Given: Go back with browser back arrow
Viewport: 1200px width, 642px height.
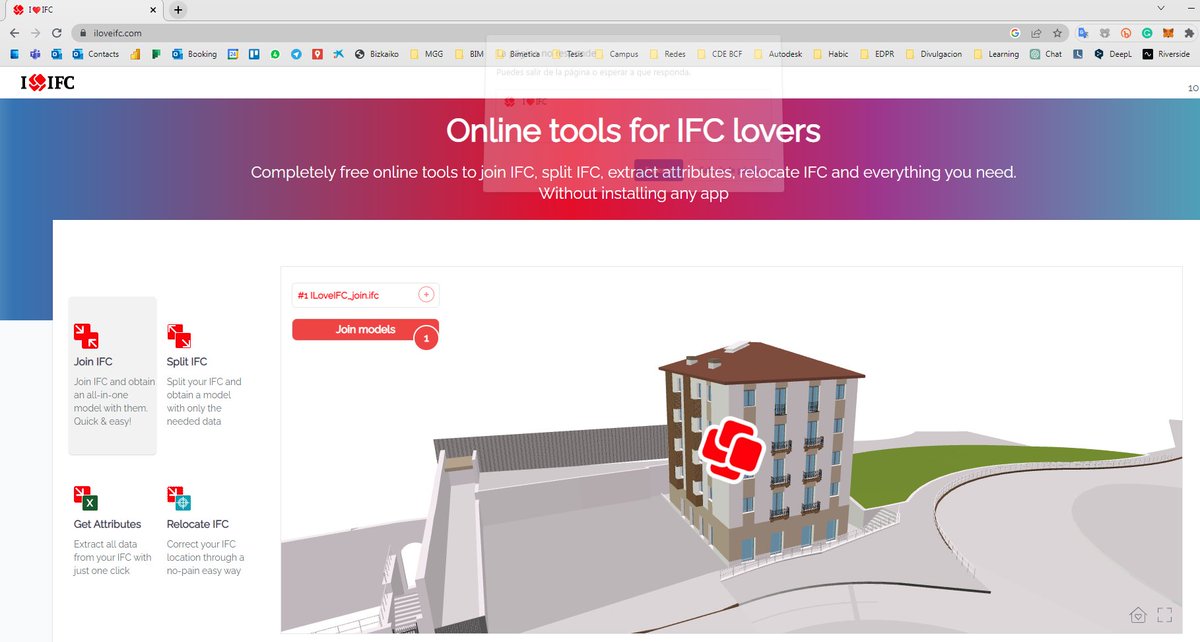Looking at the screenshot, I should 16,33.
